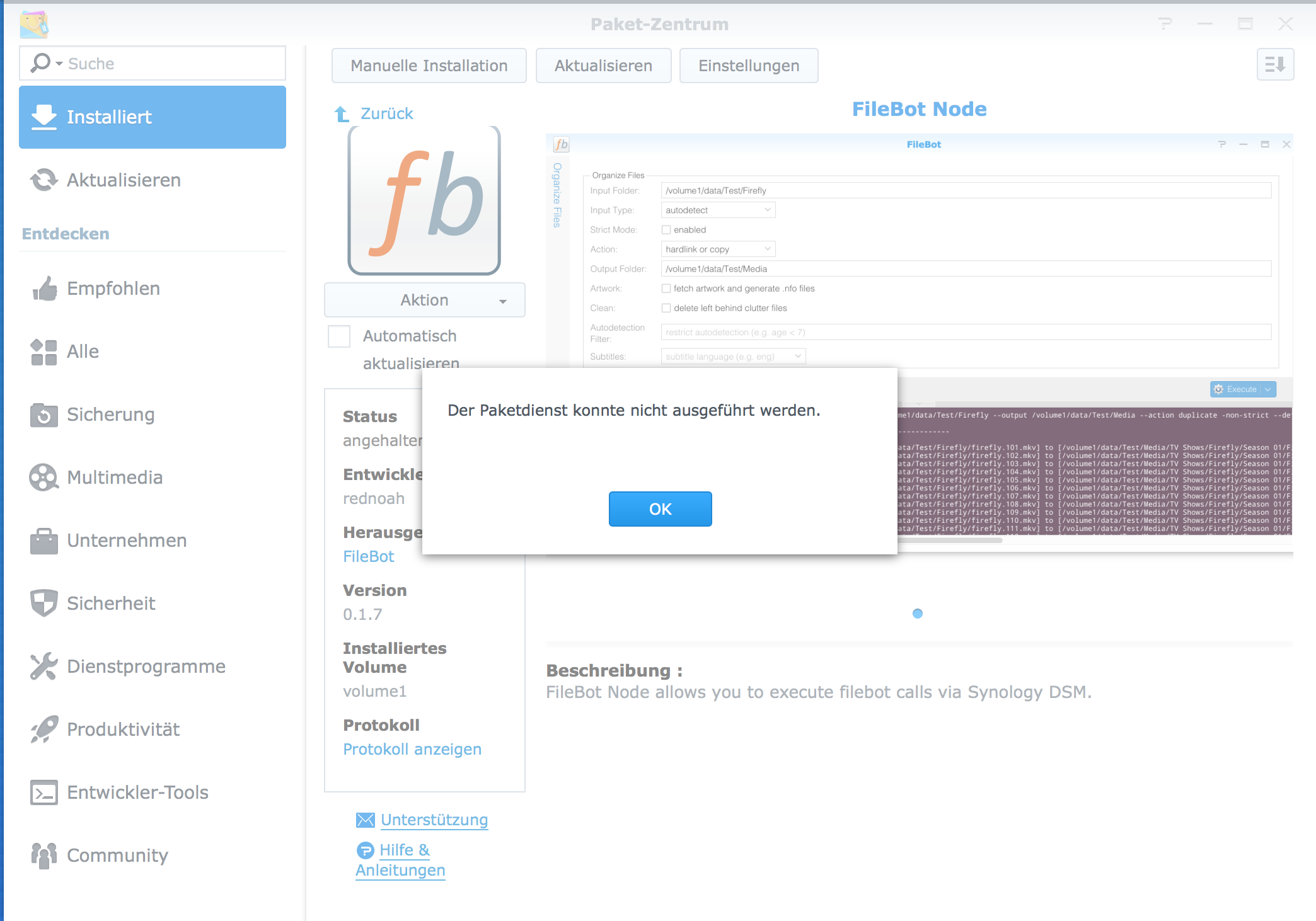Click the Empfohlen thumbs-up icon

(44, 289)
